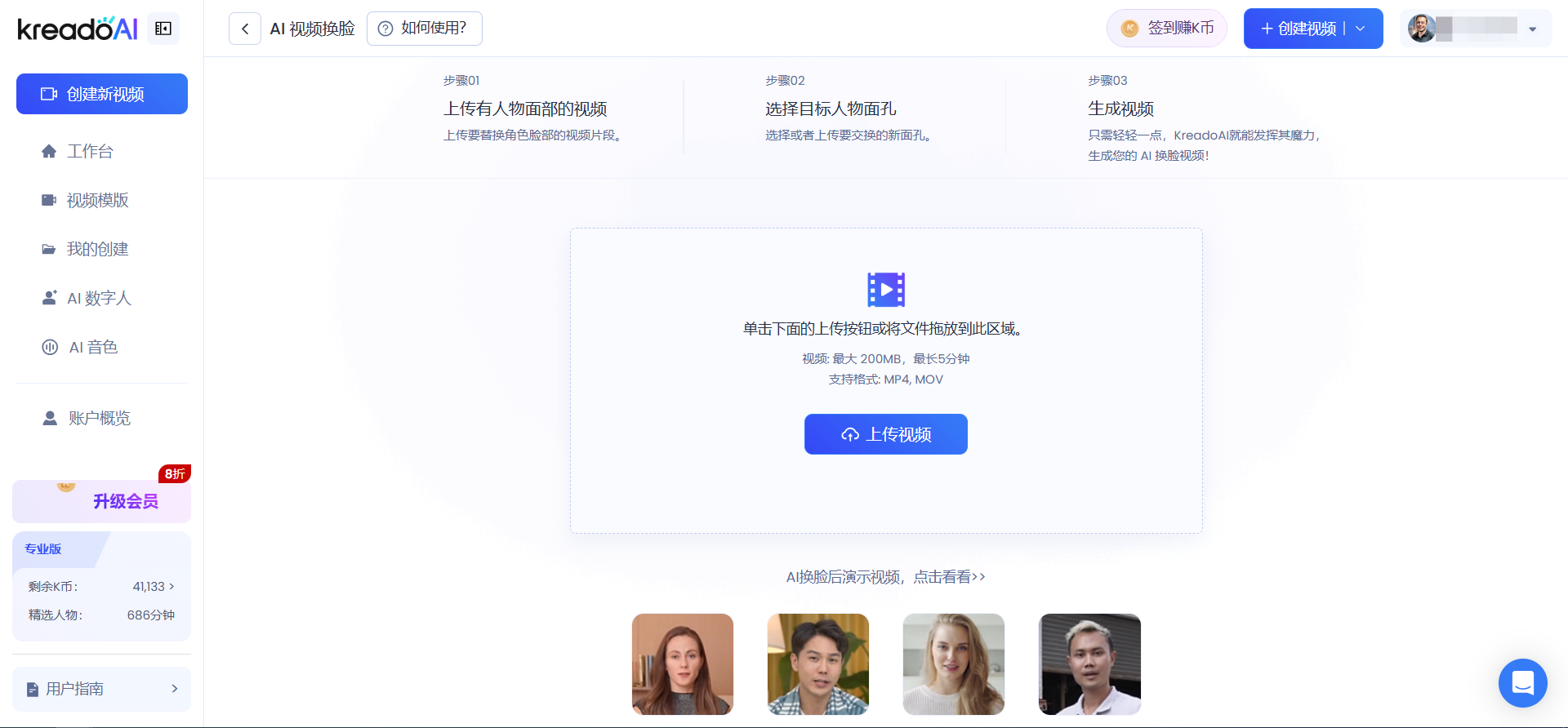Screen dimensions: 1568x728
Task: Click the 创建新视频 sidebar button
Action: 102,94
